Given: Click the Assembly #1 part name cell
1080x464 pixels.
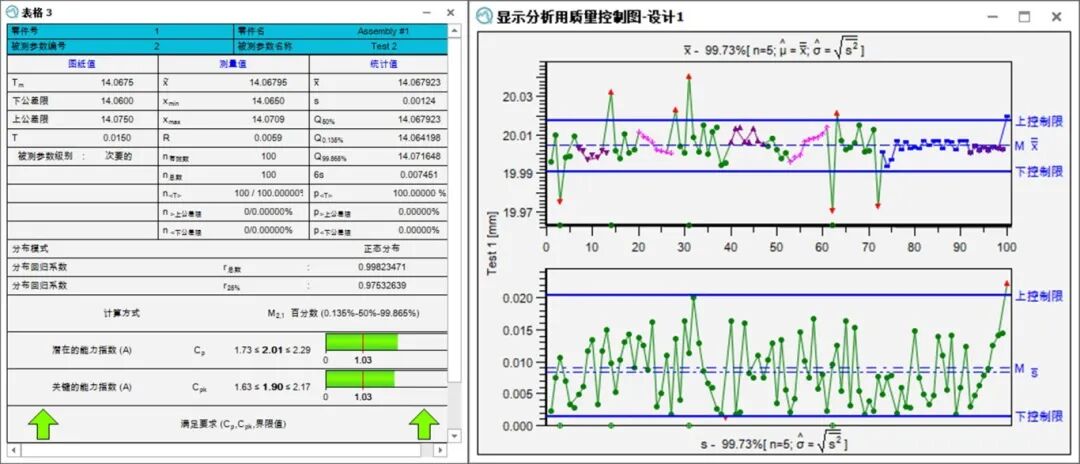Looking at the screenshot, I should (384, 32).
